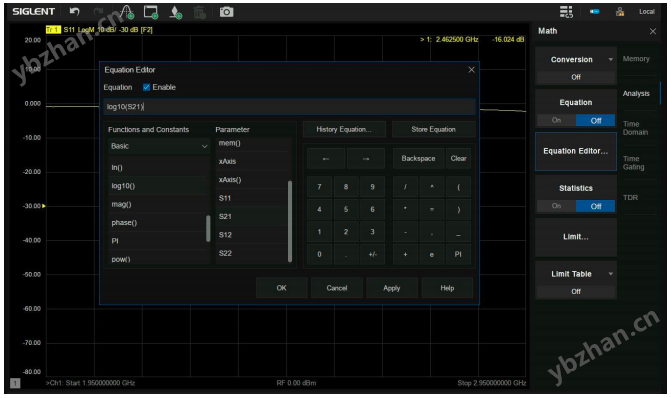Select the xAxis() parameter with parentheses
671x398 pixels.
(252, 180)
